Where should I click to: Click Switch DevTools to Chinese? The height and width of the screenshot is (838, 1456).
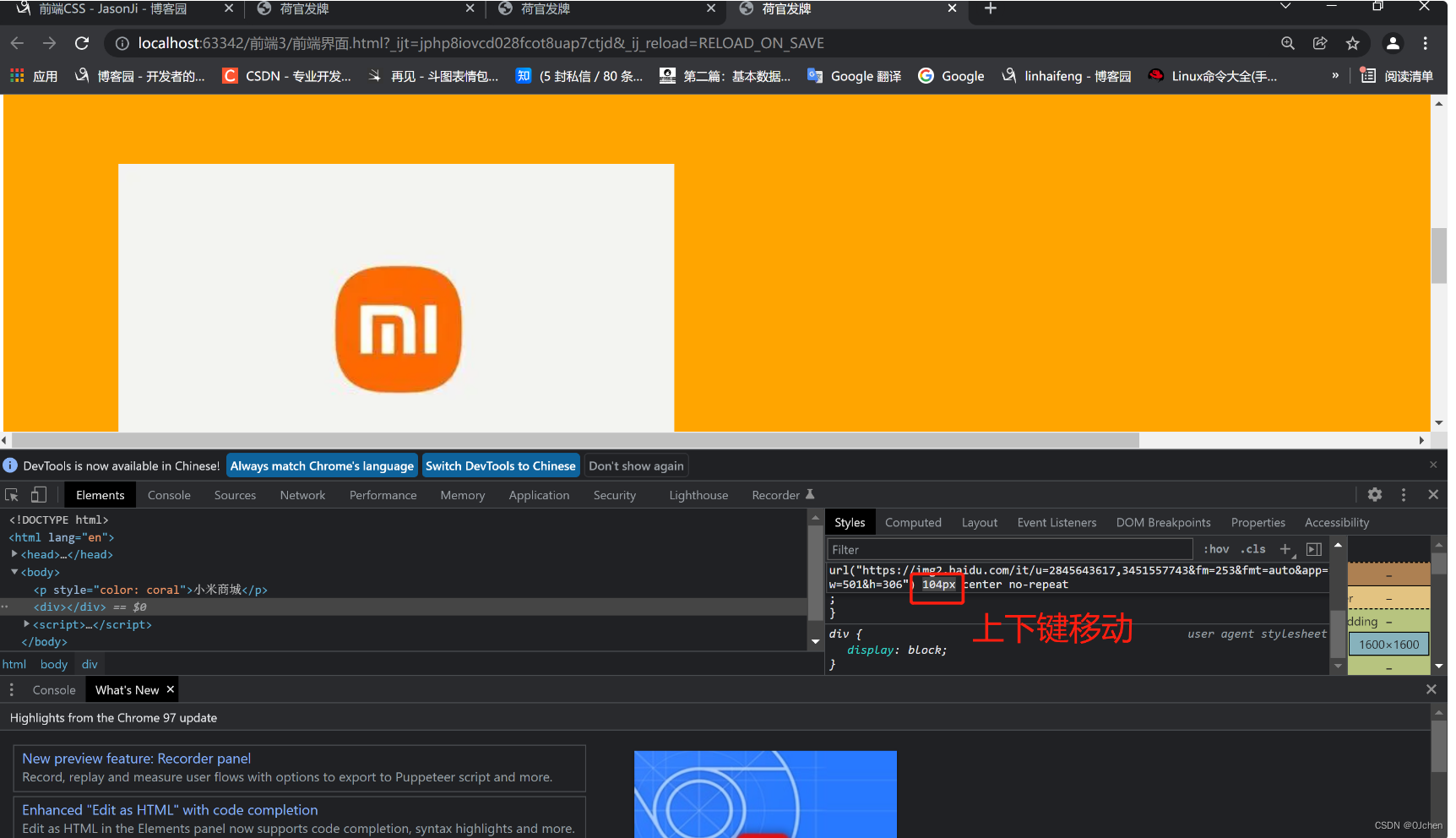(x=500, y=466)
